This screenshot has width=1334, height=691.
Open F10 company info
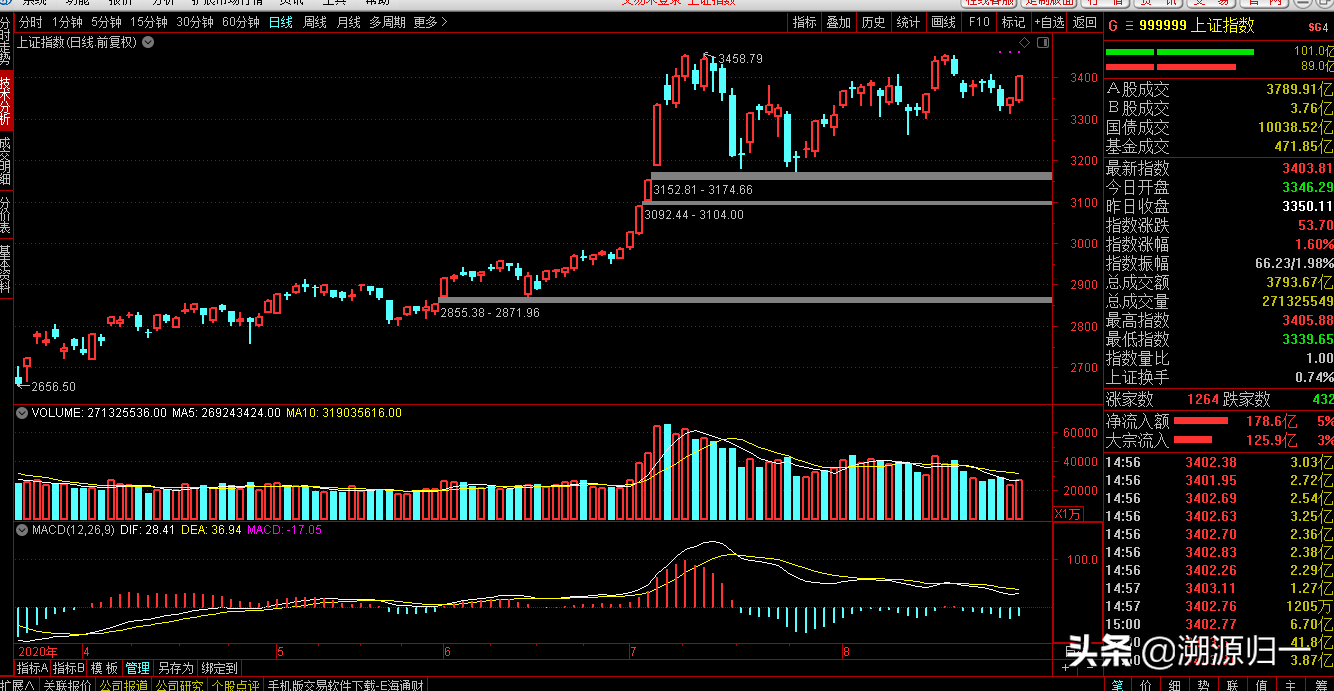(x=979, y=22)
